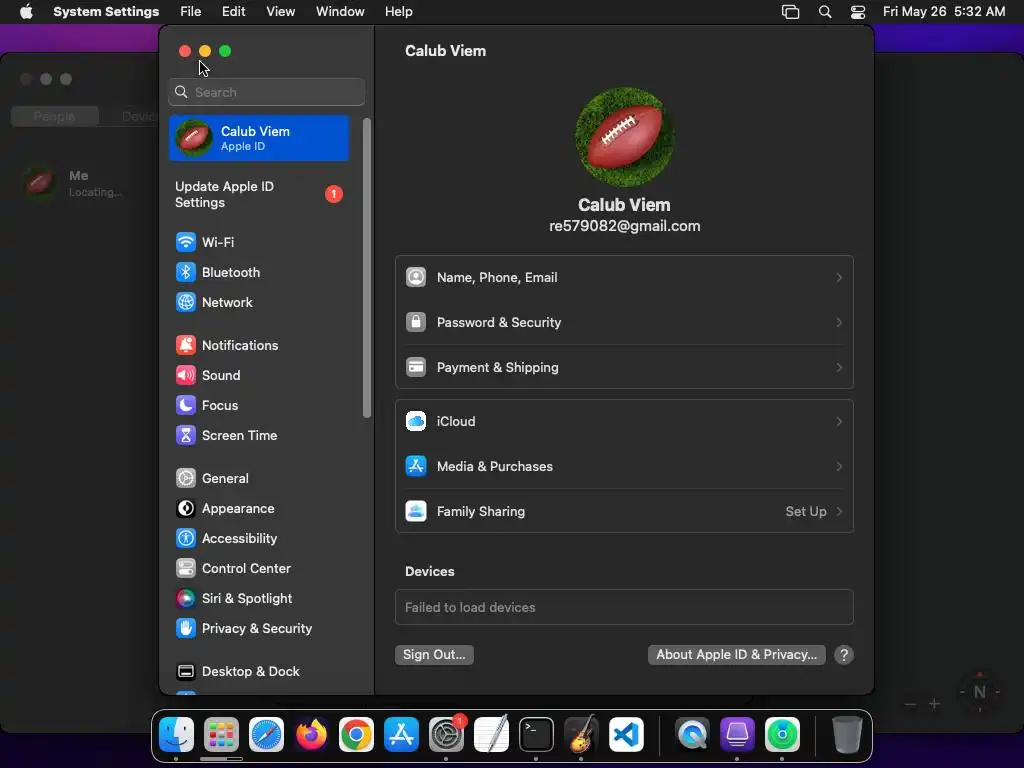Open Privacy & Security settings
Viewport: 1024px width, 768px height.
point(259,629)
